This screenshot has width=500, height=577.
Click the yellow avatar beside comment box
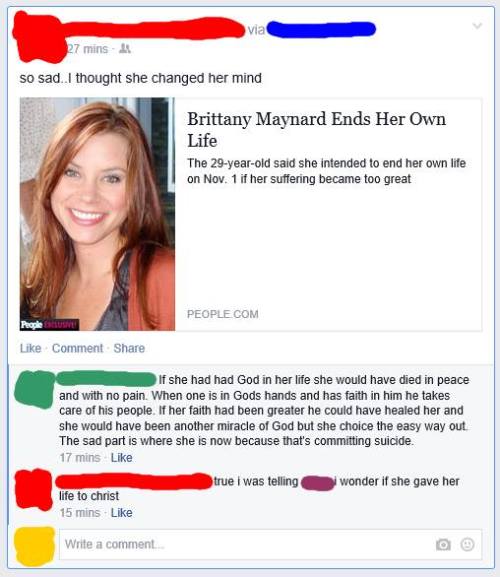coord(35,546)
